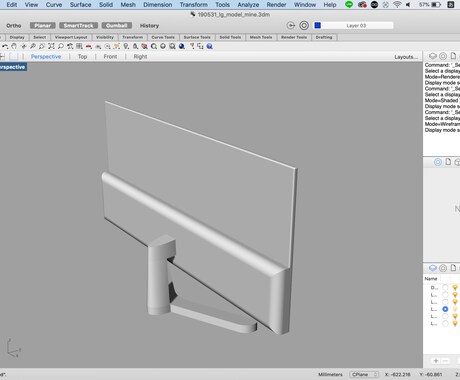Image resolution: width=460 pixels, height=380 pixels.
Task: Click the highlighted blue circle icon in middle panel
Action: click(438, 162)
